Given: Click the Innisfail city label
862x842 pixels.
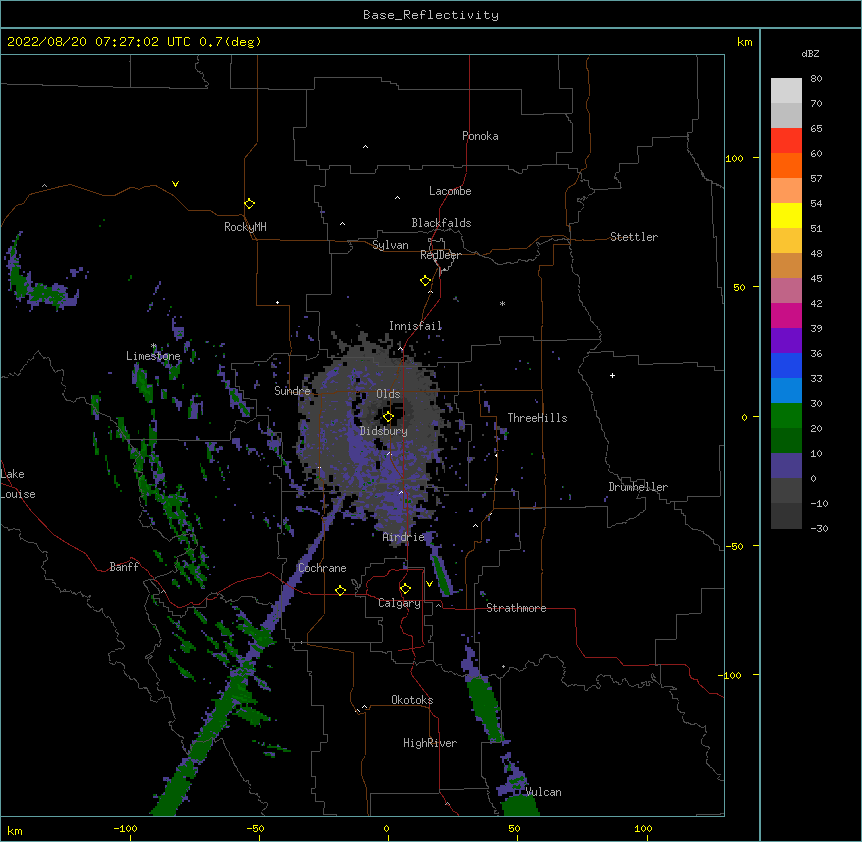Looking at the screenshot, I should [x=415, y=326].
